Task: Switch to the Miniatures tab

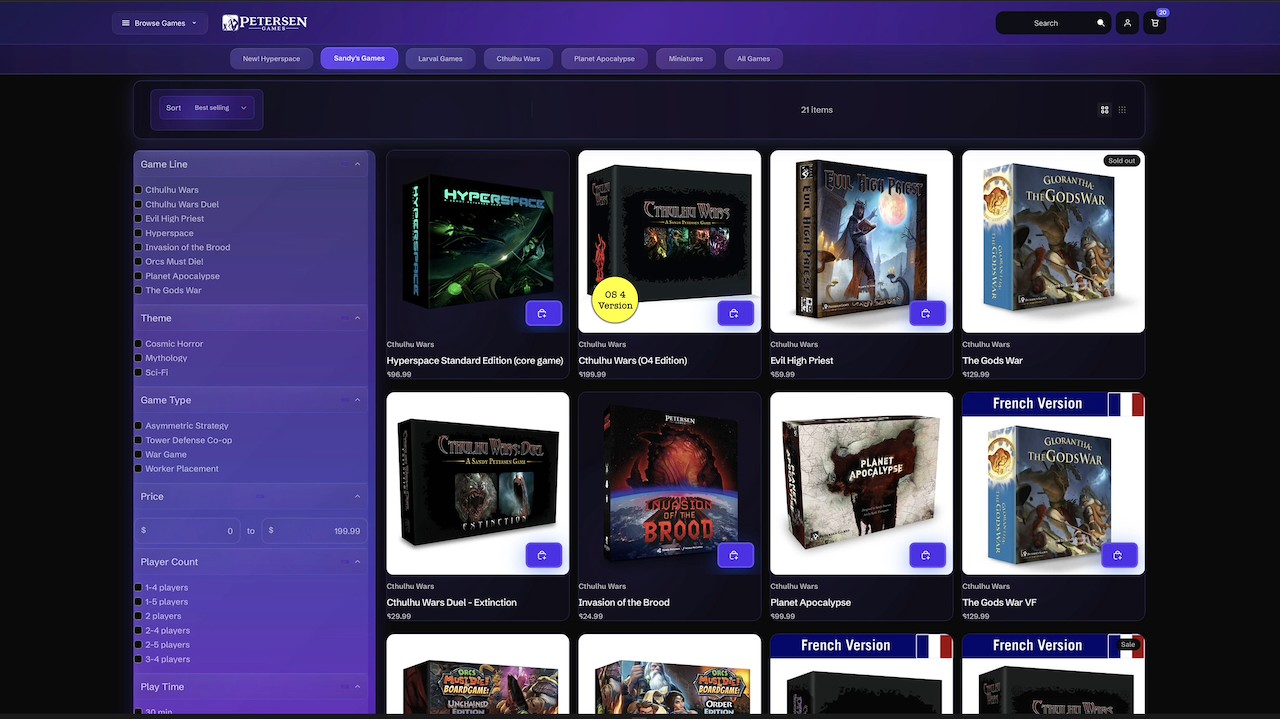Action: pos(685,58)
